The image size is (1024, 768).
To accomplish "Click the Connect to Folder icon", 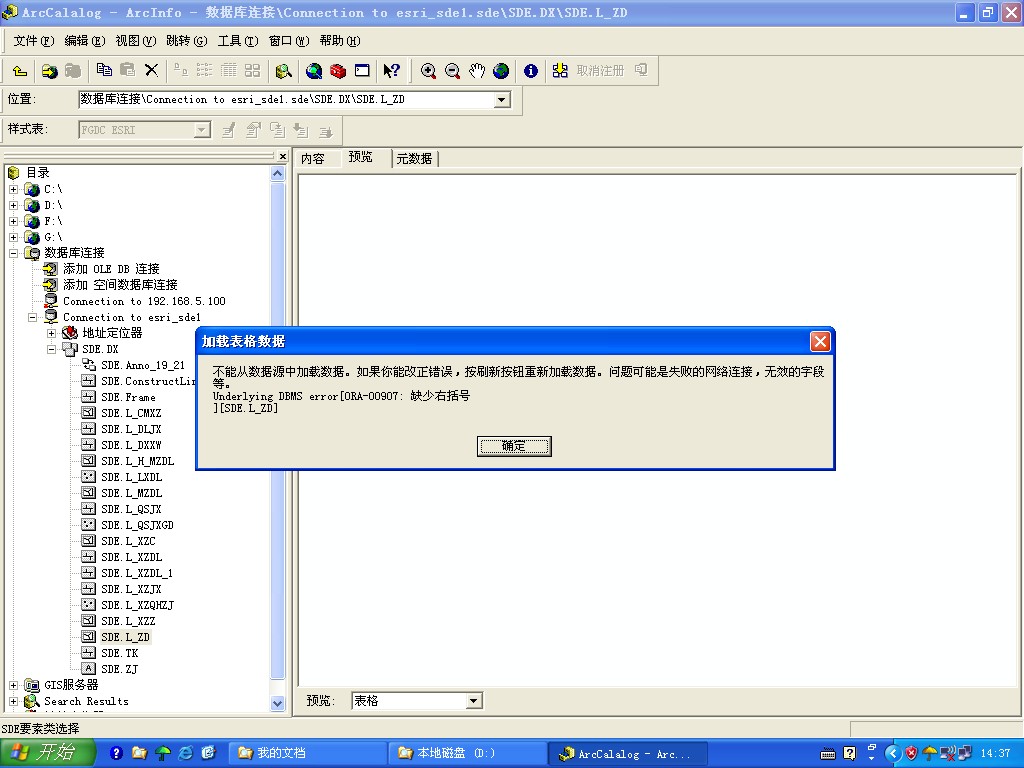I will (x=50, y=71).
